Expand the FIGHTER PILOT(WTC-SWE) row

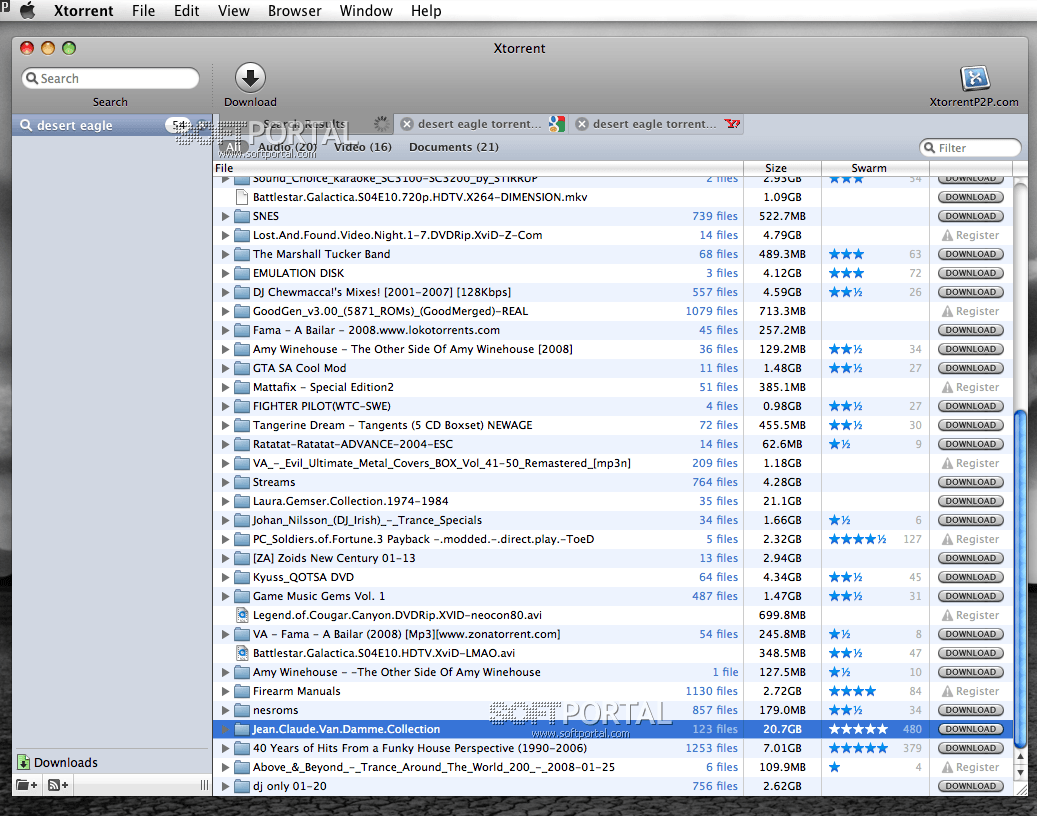click(x=226, y=406)
